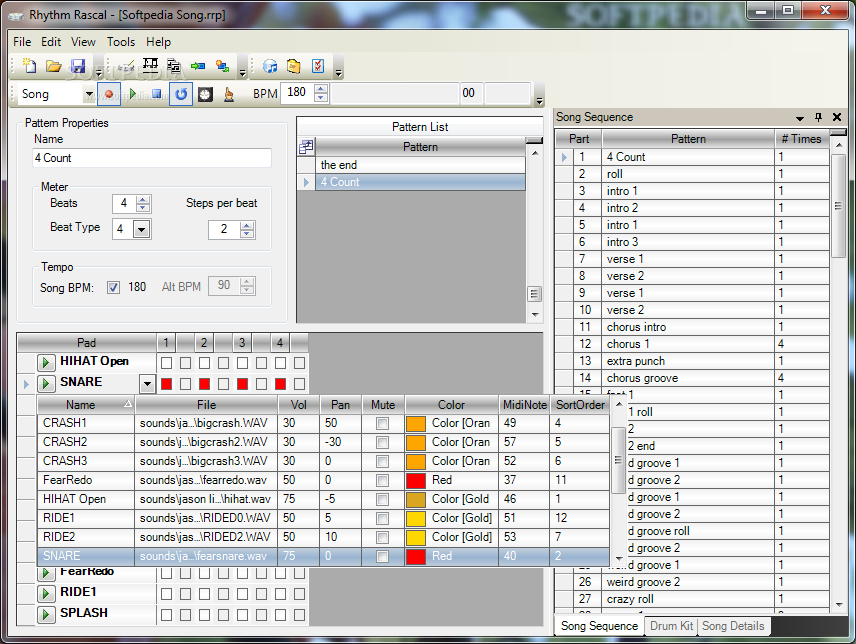Click FearRedo red color swatch
856x644 pixels.
pos(416,481)
